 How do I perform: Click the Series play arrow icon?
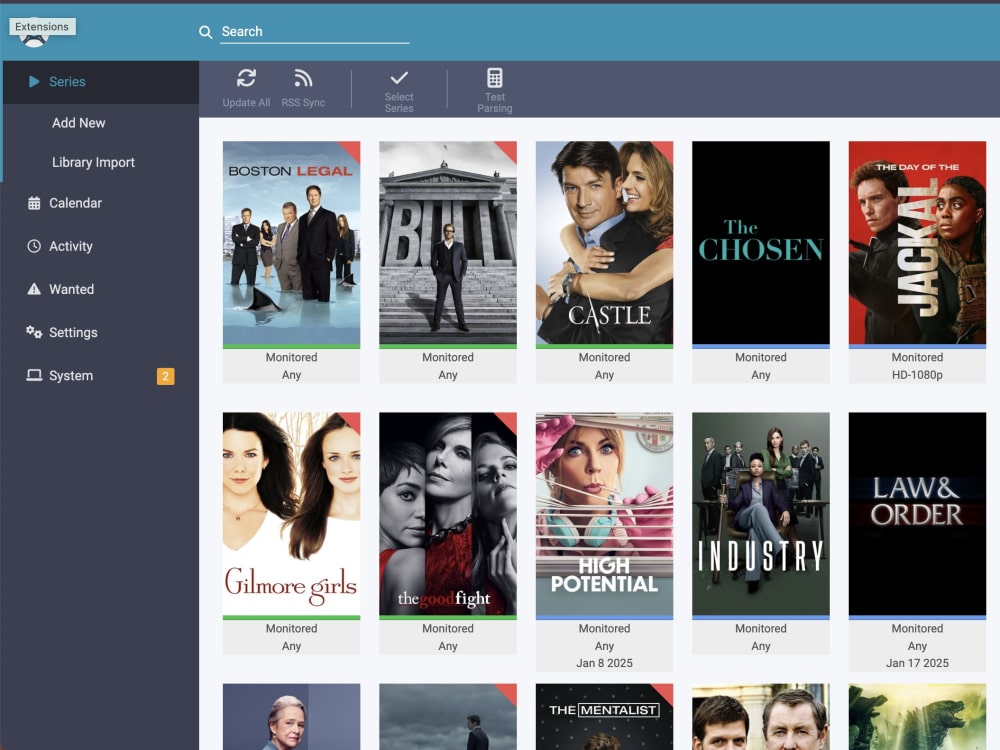(x=34, y=82)
